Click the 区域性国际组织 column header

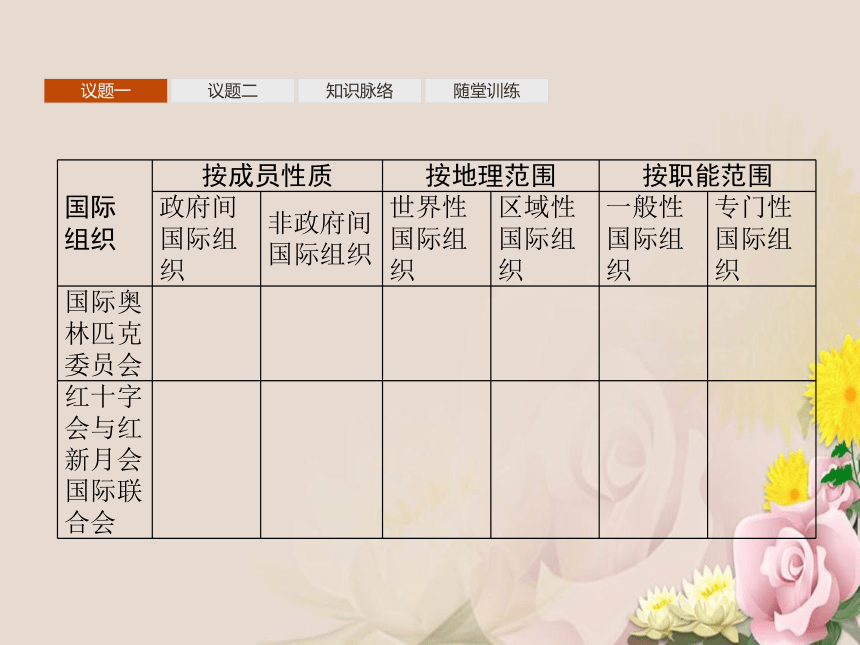545,239
